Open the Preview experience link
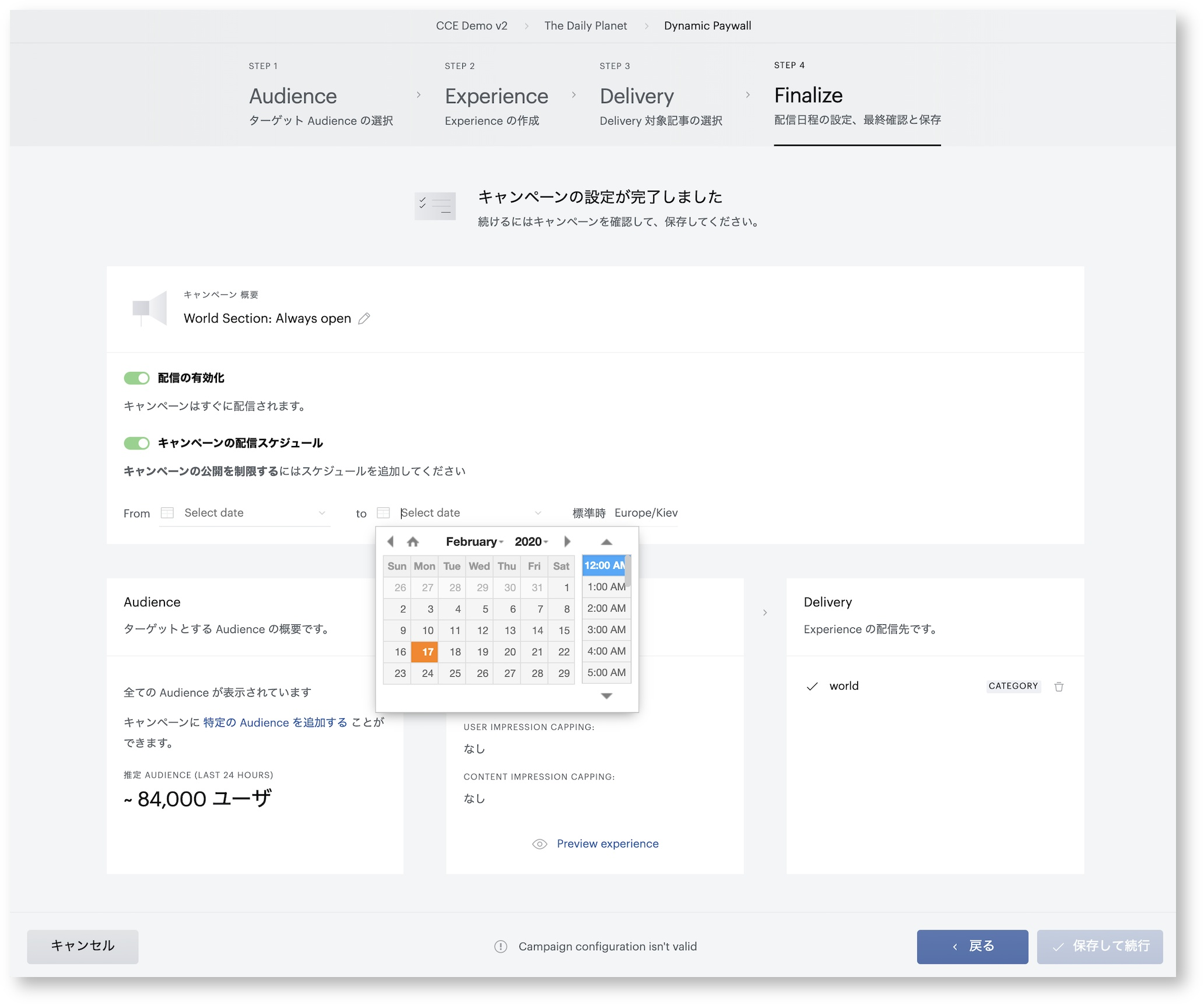This screenshot has height=1005, width=1204. click(x=608, y=844)
